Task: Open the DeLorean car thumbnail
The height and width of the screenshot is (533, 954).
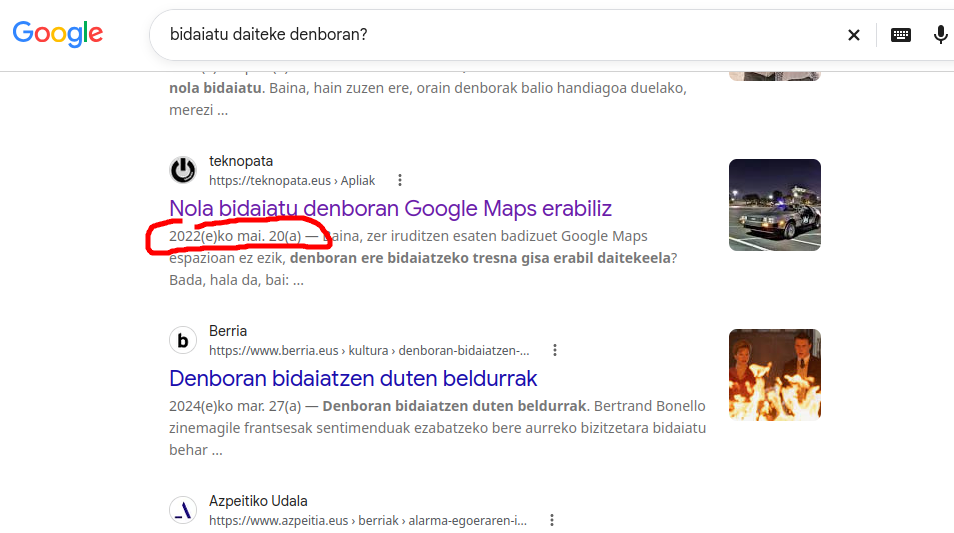Action: [775, 205]
